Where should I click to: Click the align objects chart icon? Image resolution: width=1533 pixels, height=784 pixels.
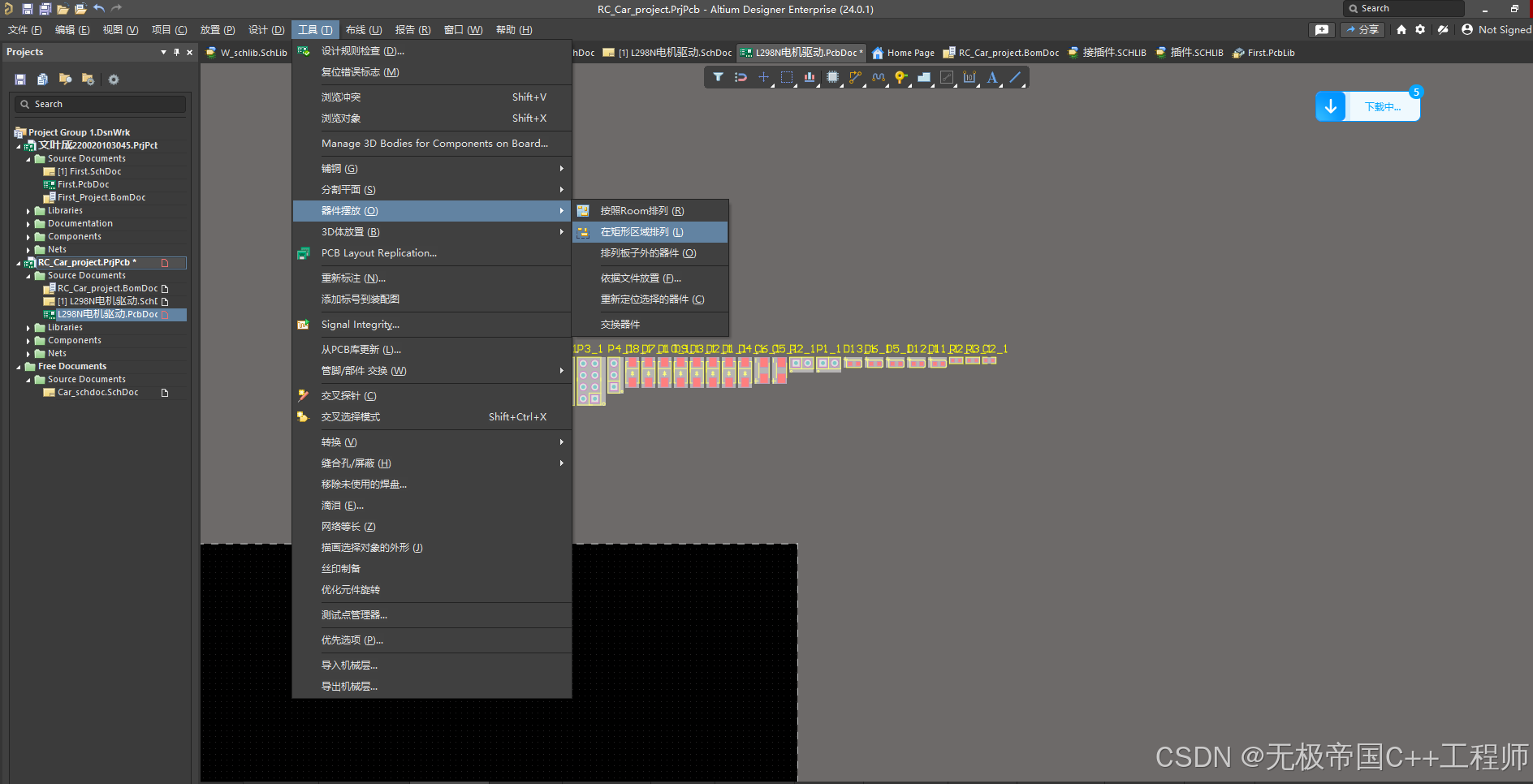pos(810,77)
